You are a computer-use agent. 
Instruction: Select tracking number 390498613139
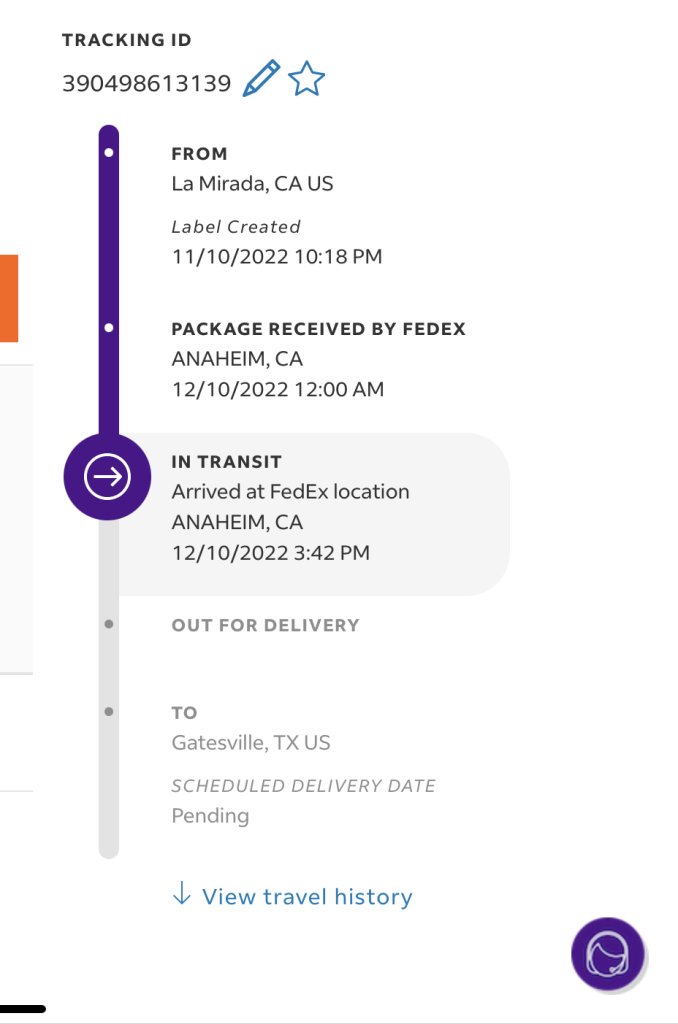point(146,84)
